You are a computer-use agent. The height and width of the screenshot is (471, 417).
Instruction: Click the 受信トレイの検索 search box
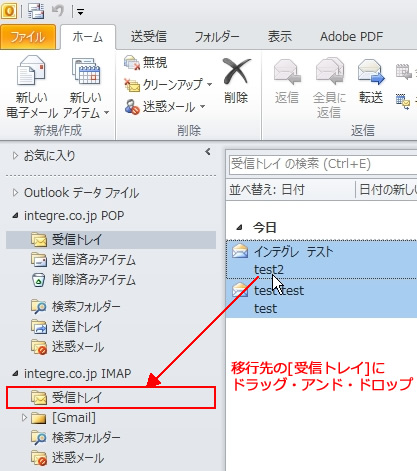[x=323, y=164]
